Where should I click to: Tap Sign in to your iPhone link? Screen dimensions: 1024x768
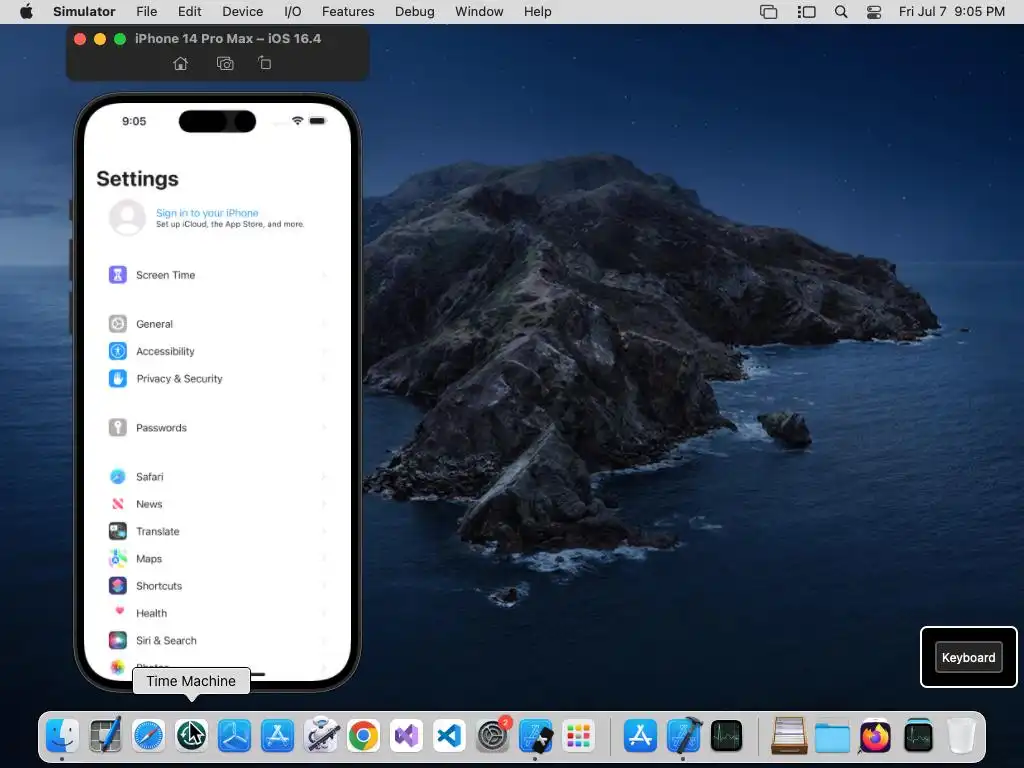click(x=207, y=213)
